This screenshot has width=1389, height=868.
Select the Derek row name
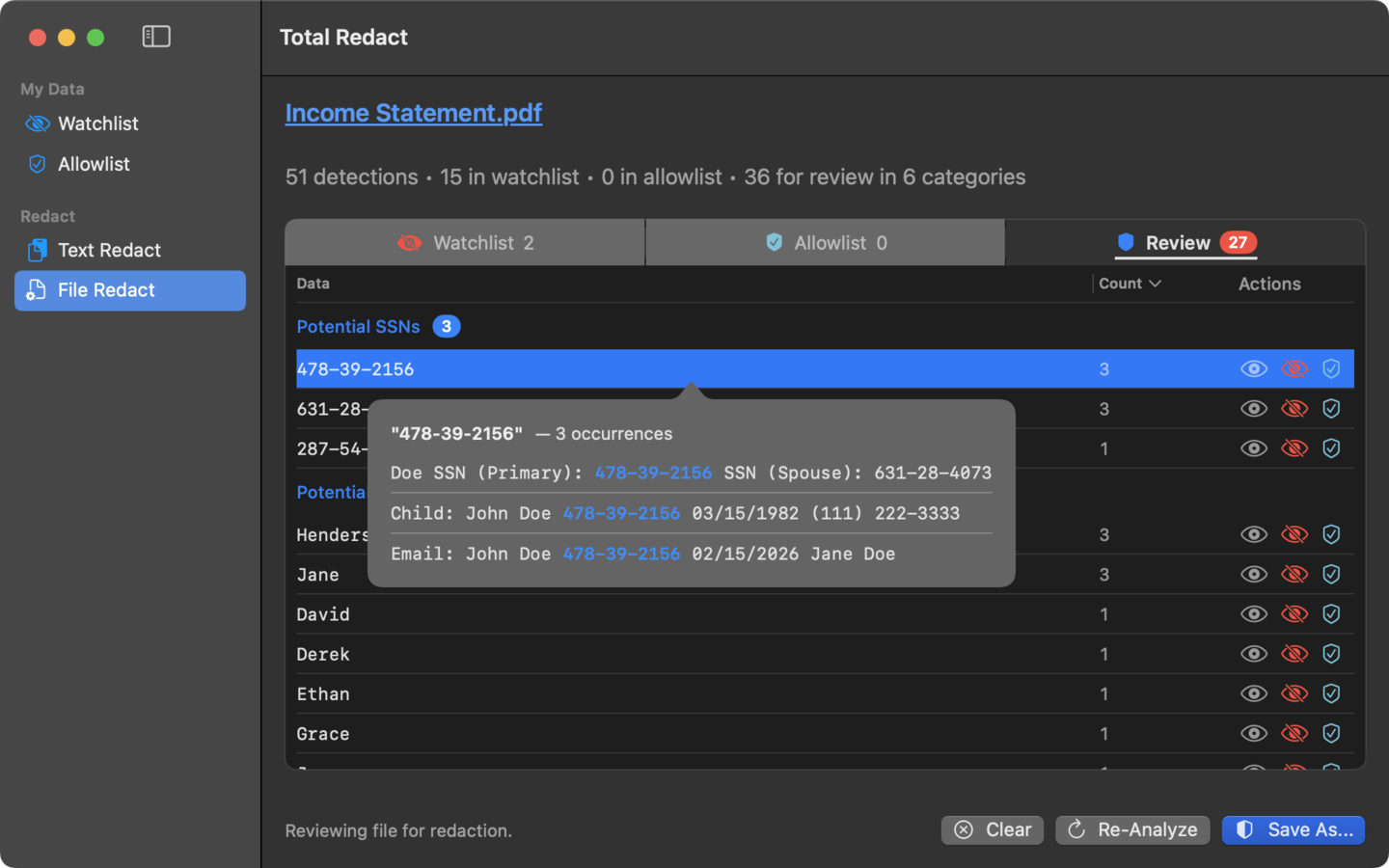[323, 654]
